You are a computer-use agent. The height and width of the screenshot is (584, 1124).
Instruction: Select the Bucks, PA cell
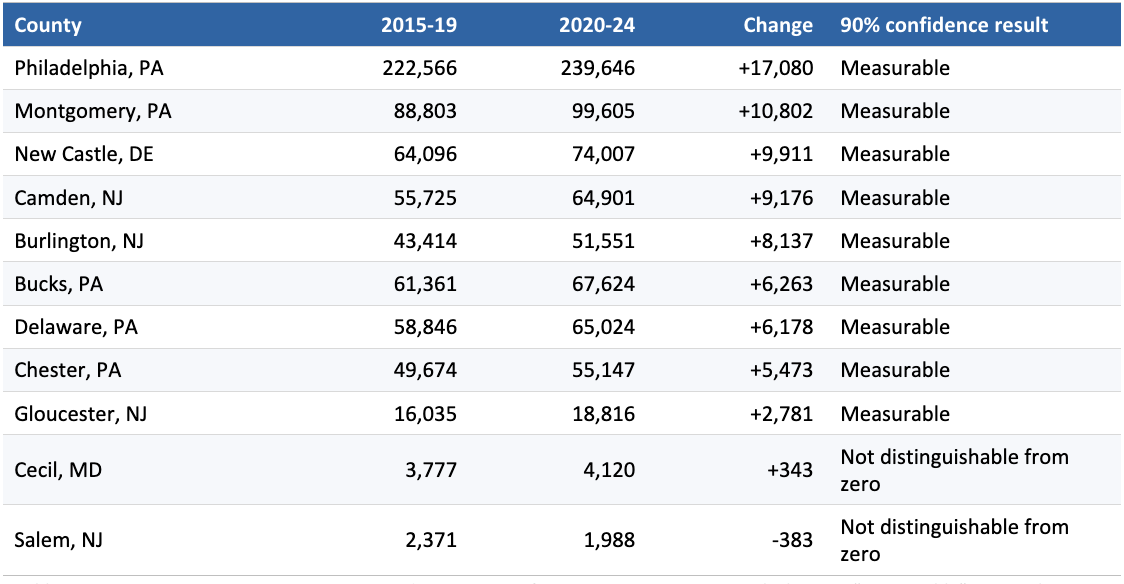(x=59, y=284)
